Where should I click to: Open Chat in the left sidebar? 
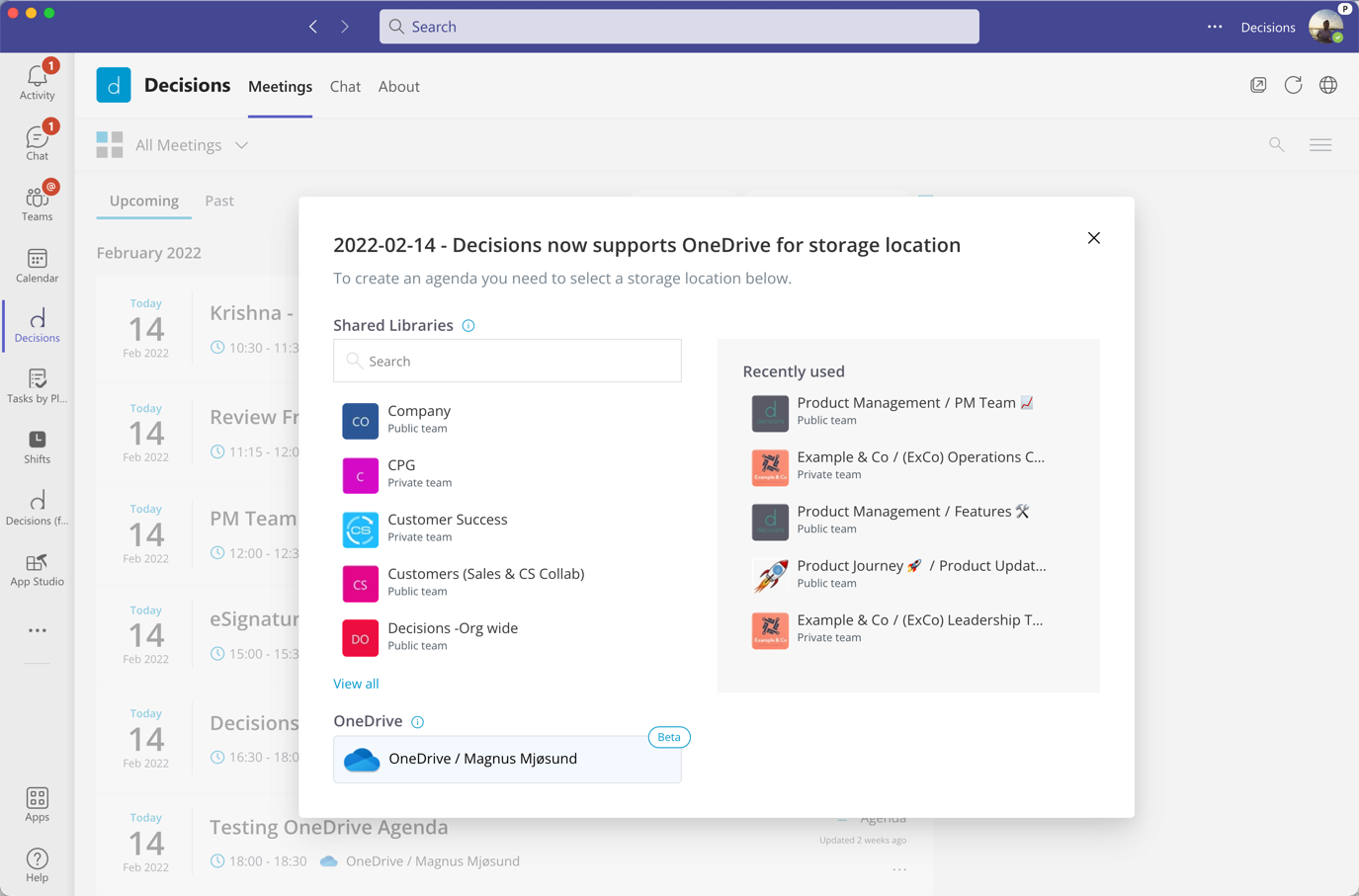[37, 142]
